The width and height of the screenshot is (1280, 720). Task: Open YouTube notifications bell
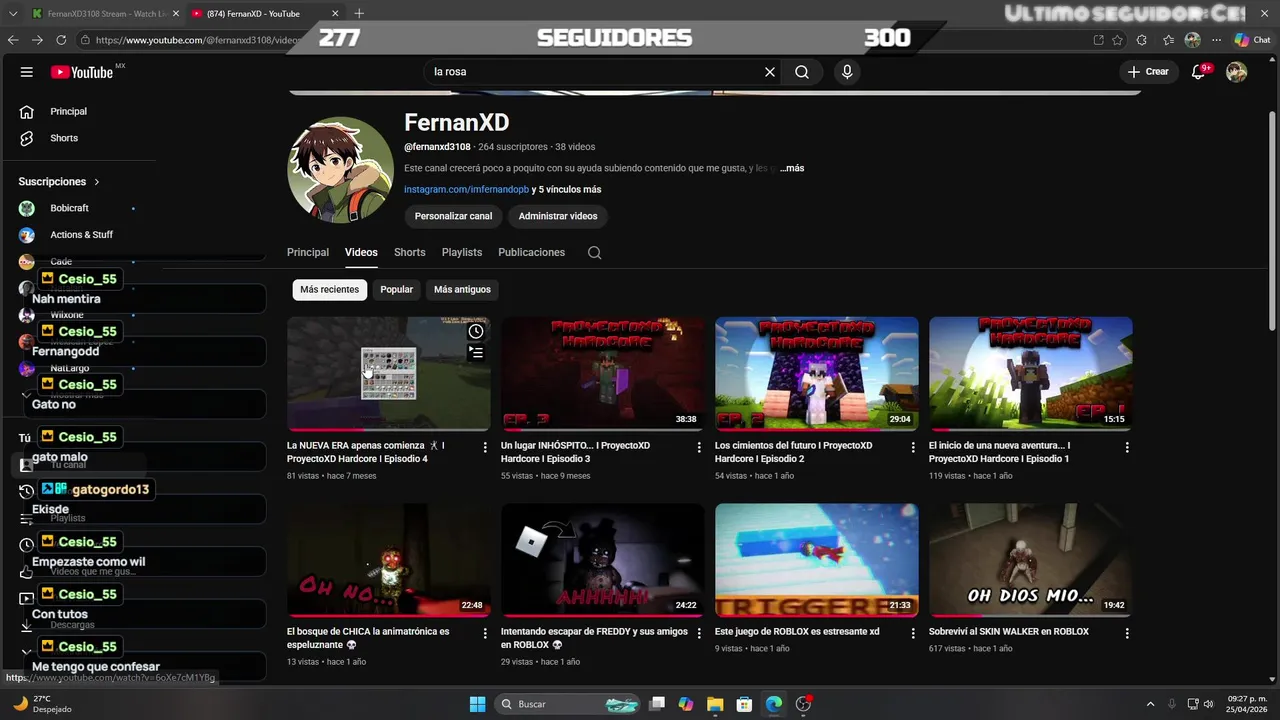[1198, 72]
